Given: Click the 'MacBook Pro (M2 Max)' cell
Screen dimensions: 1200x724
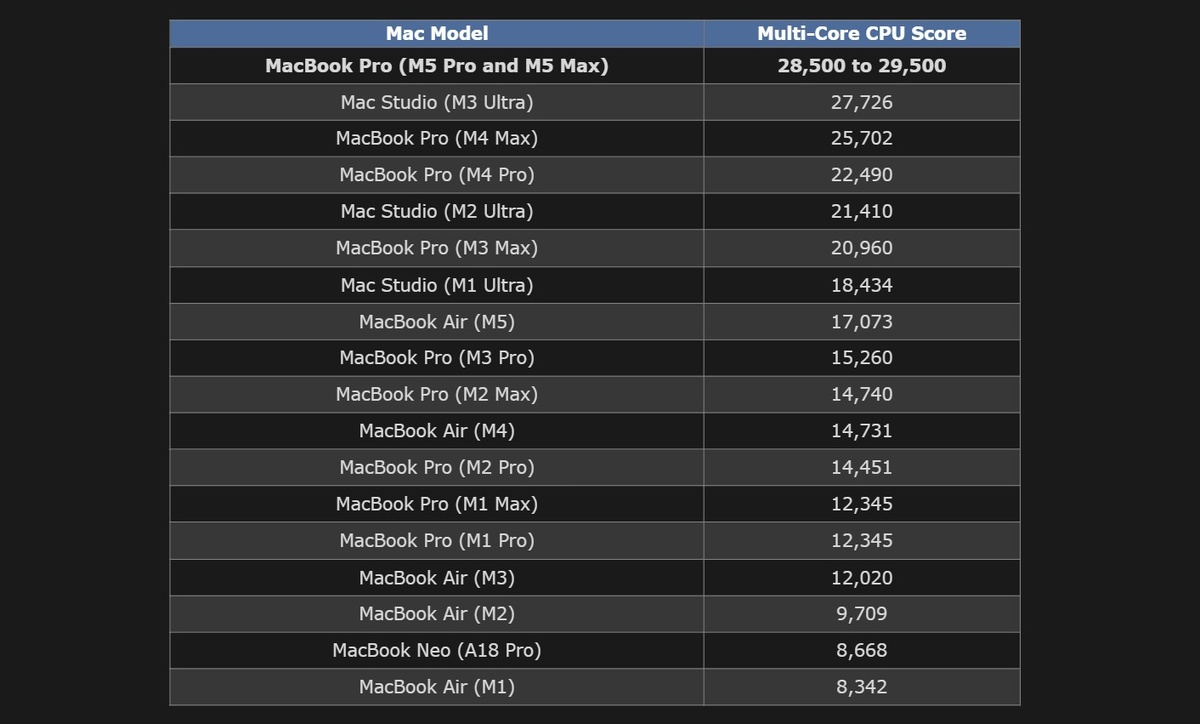Looking at the screenshot, I should coord(437,394).
